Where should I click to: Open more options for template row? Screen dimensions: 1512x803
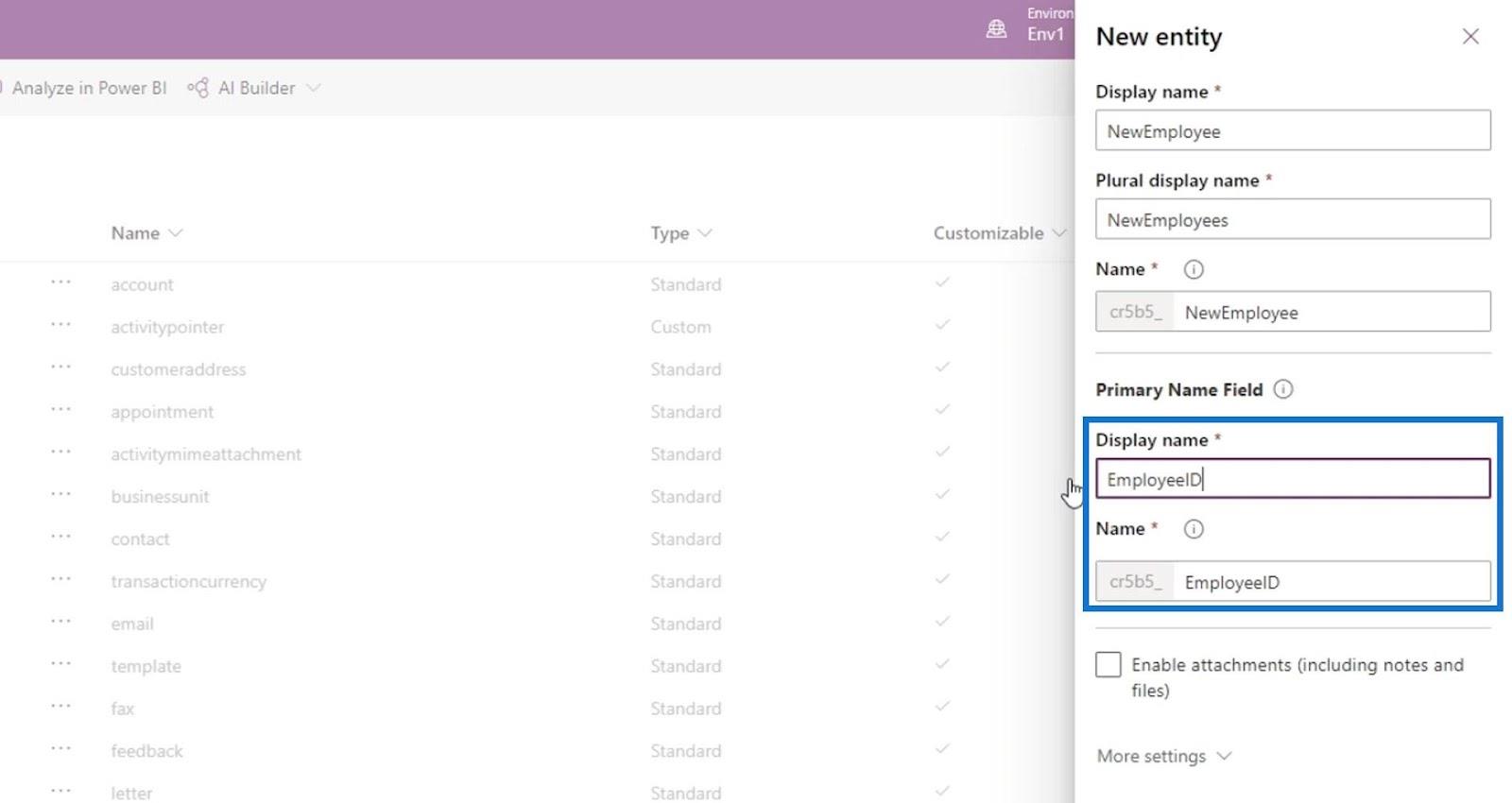pyautogui.click(x=60, y=664)
